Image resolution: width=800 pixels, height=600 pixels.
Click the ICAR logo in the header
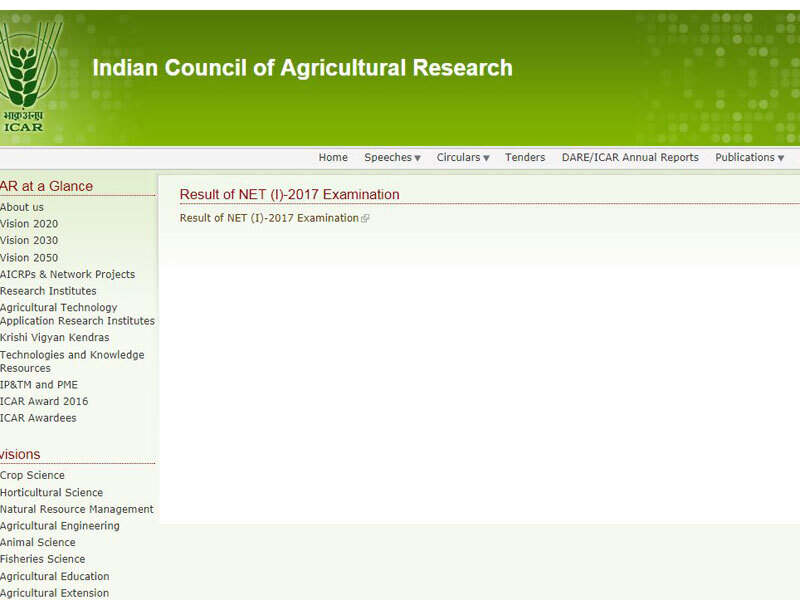pos(30,77)
